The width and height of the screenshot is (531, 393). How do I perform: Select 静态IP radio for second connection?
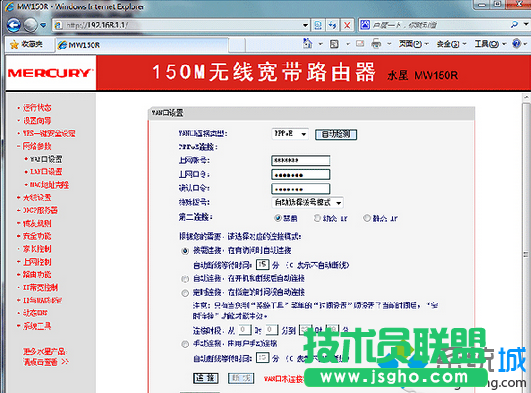[367, 218]
